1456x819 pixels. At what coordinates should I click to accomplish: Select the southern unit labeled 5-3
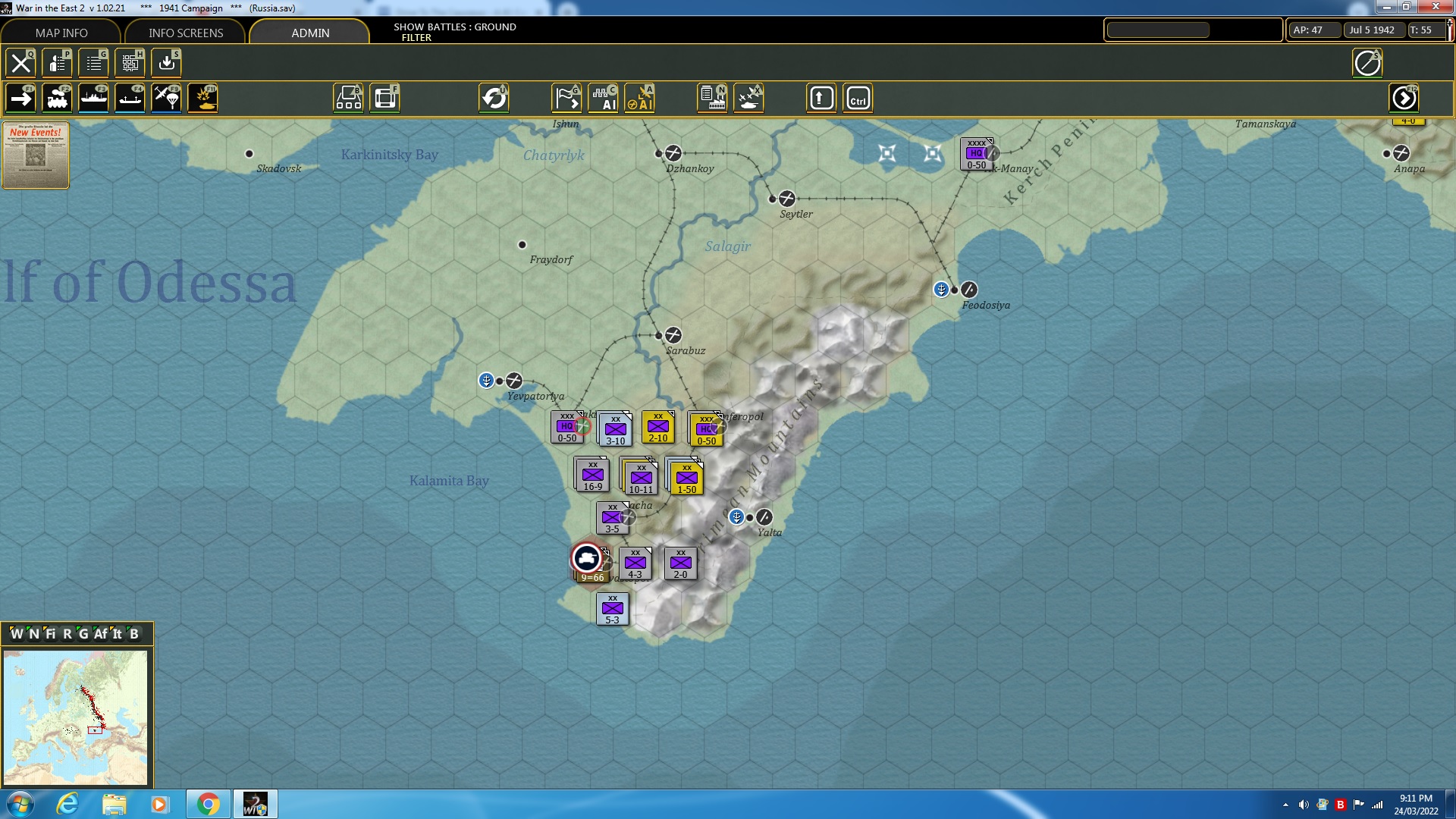(613, 609)
